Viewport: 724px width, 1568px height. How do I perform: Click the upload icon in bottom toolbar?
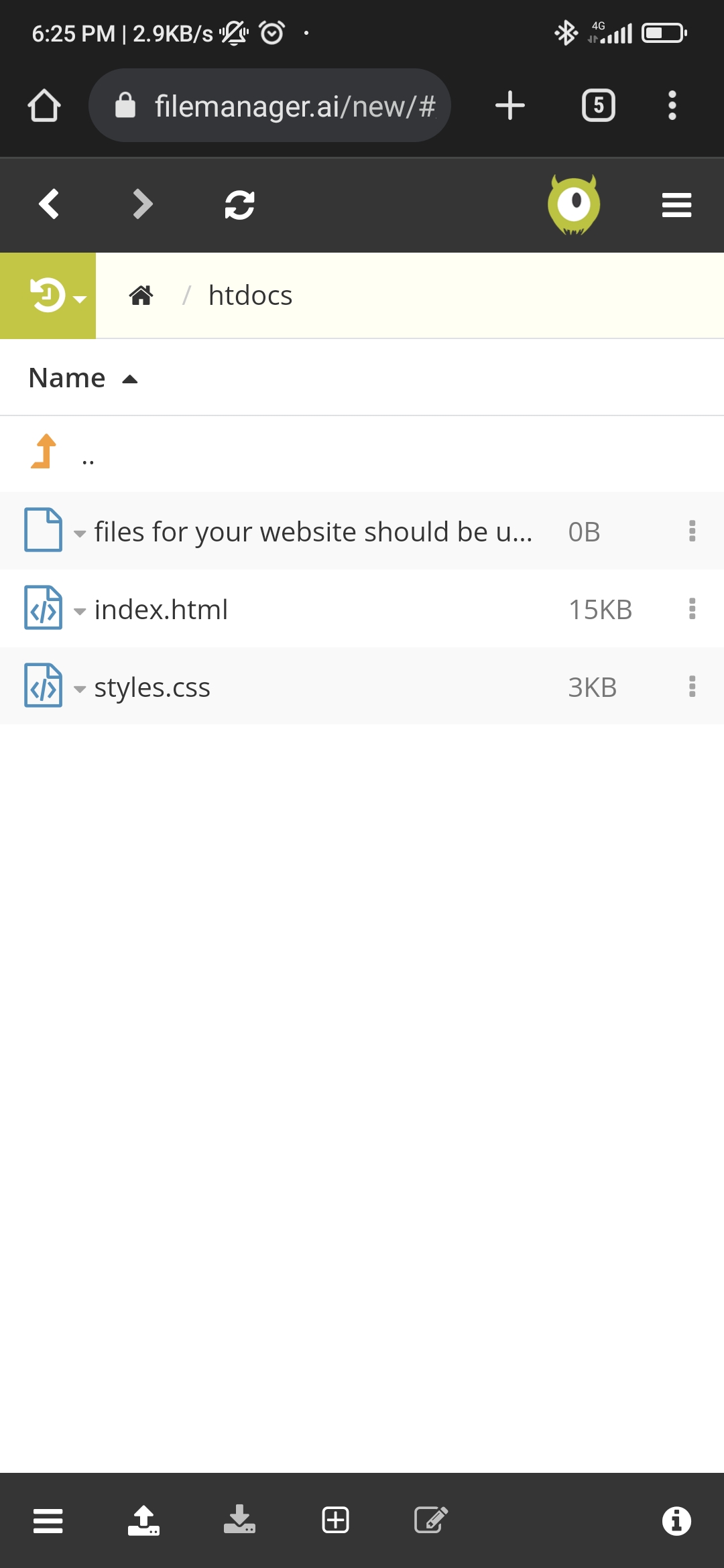pyautogui.click(x=143, y=1520)
